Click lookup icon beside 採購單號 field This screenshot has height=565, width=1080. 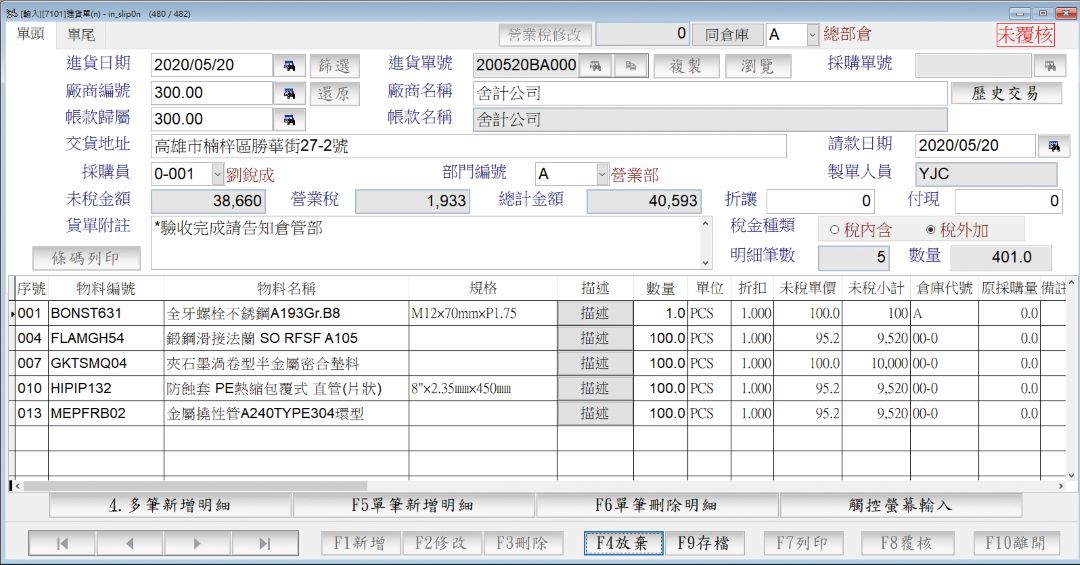coord(1050,65)
